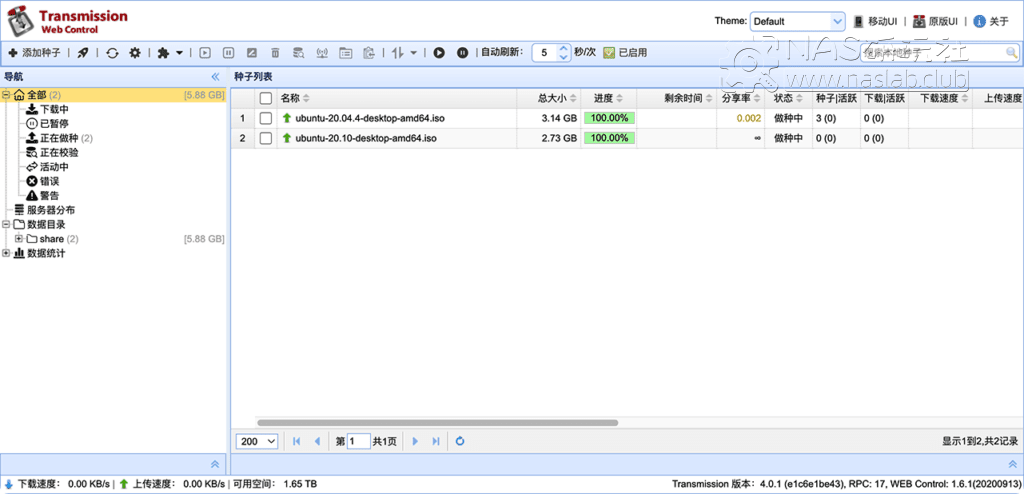Open the Theme dropdown
This screenshot has width=1024, height=494.
pyautogui.click(x=796, y=21)
